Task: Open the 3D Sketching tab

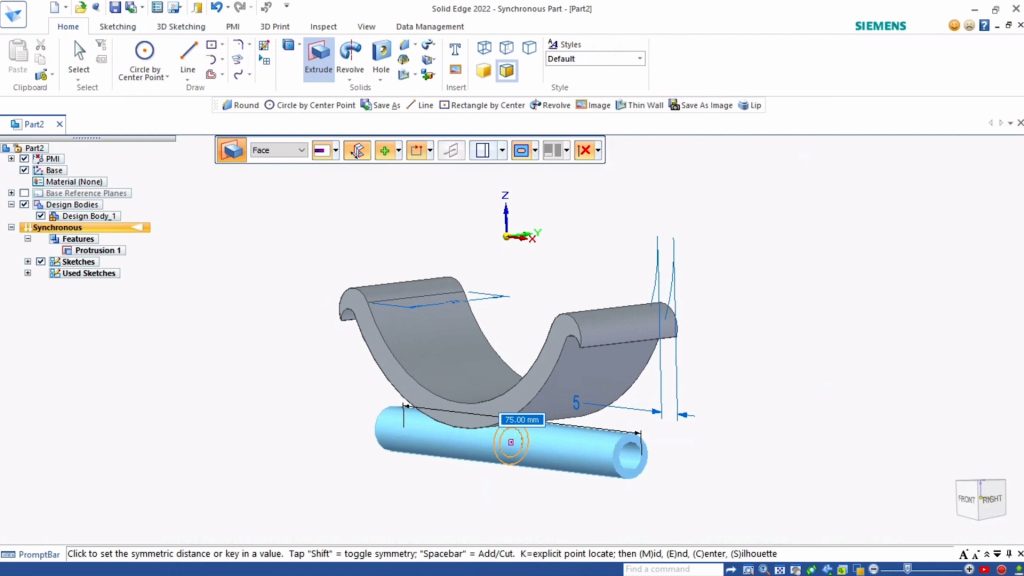Action: tap(181, 27)
